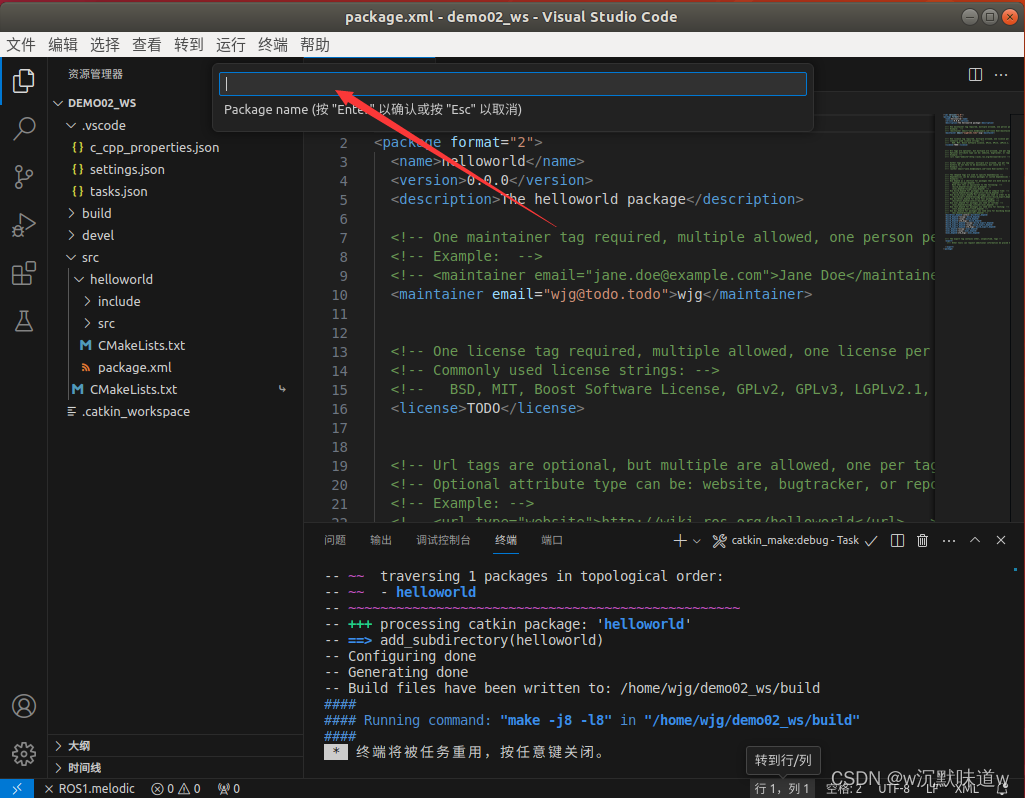Click line number 10 in the gutter
This screenshot has height=798, width=1025.
pyautogui.click(x=340, y=295)
